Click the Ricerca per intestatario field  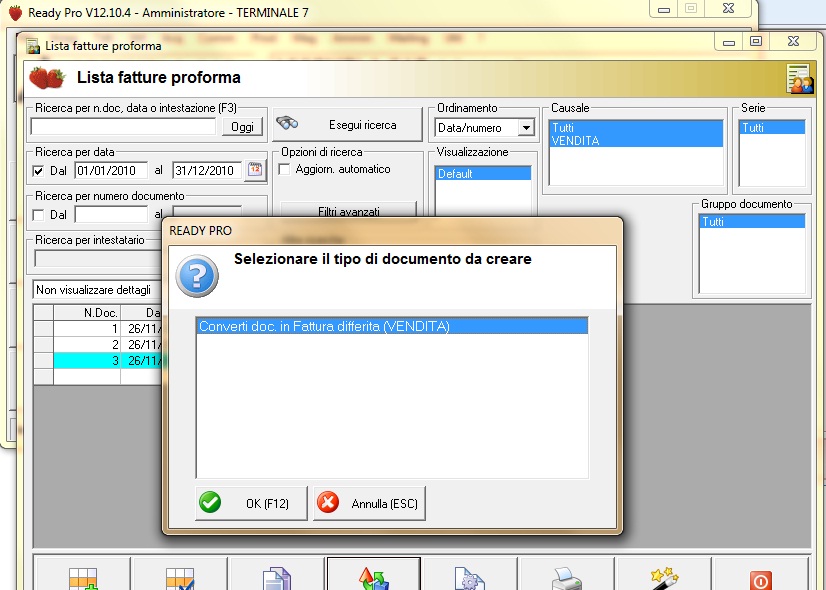coord(97,259)
